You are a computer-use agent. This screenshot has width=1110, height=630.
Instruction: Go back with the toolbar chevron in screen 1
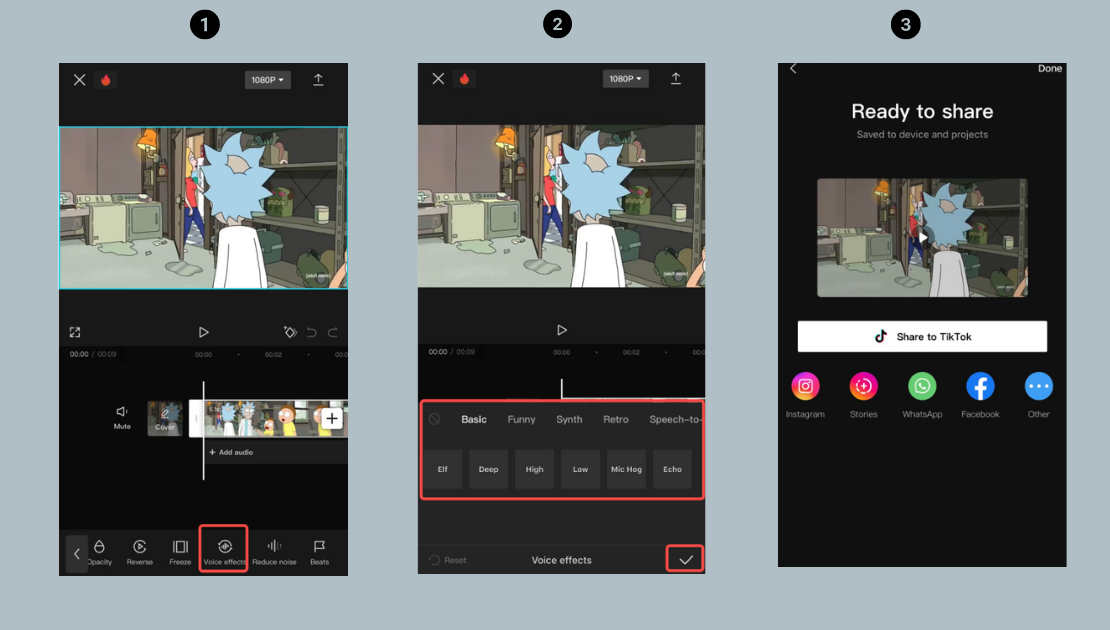[x=76, y=554]
